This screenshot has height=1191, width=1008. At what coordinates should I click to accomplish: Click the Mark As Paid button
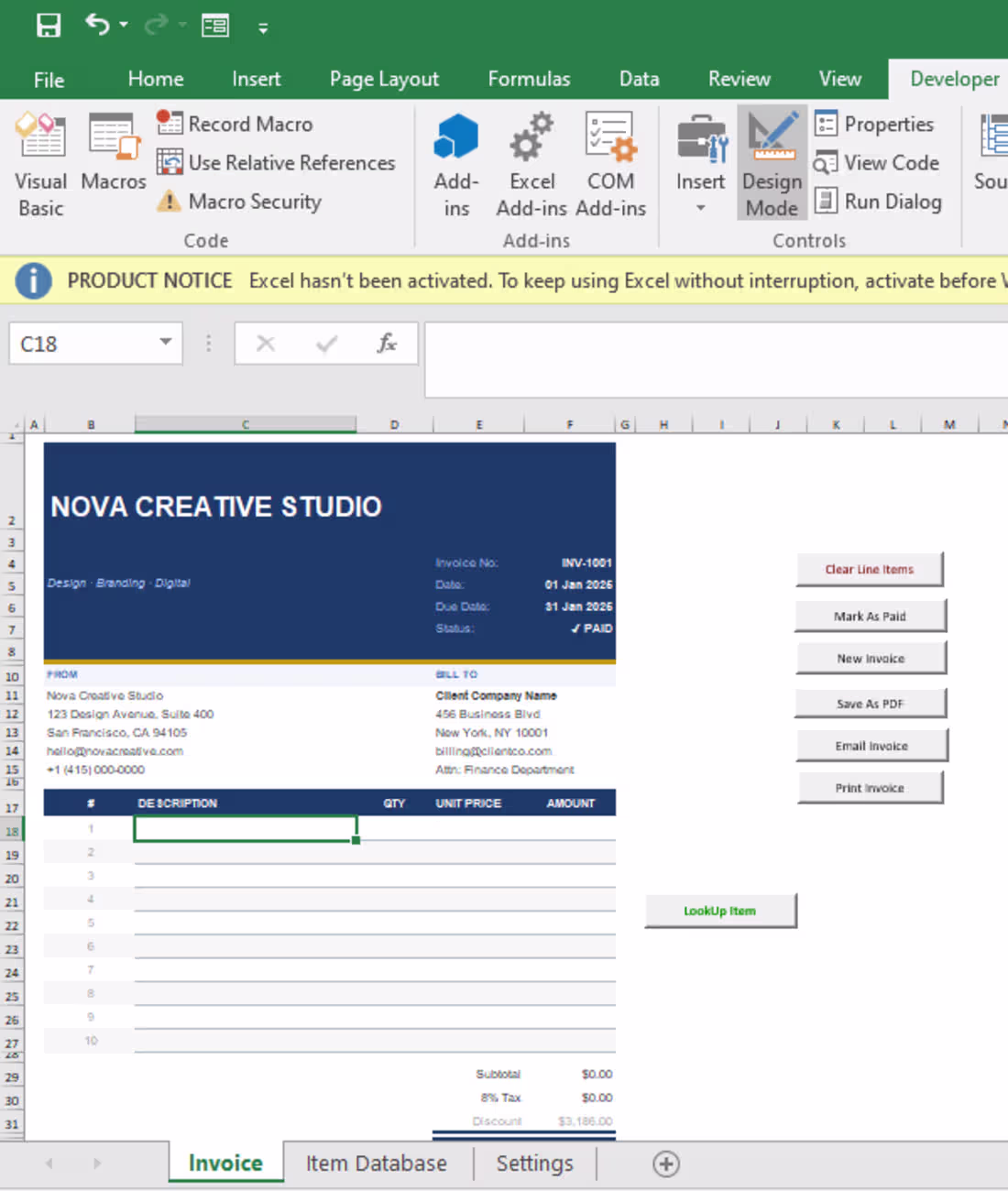point(870,616)
